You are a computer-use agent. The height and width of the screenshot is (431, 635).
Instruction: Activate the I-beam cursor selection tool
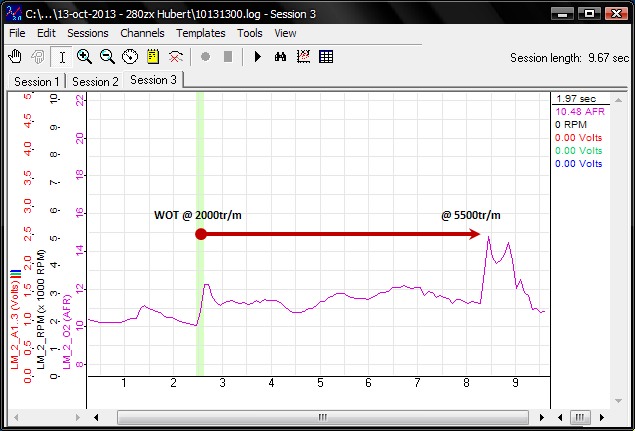pyautogui.click(x=62, y=57)
